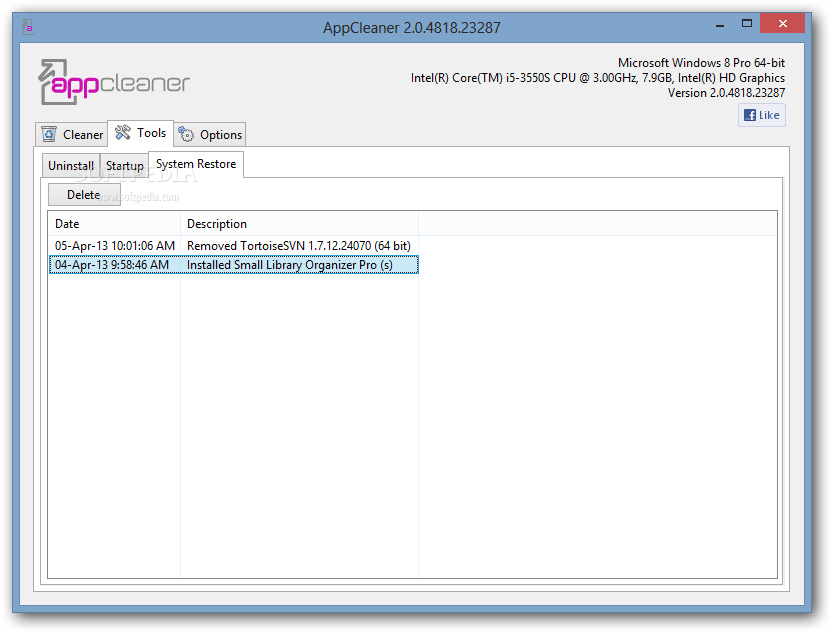Viewport: 832px width, 633px height.
Task: Sort by the Description column header
Action: [299, 224]
